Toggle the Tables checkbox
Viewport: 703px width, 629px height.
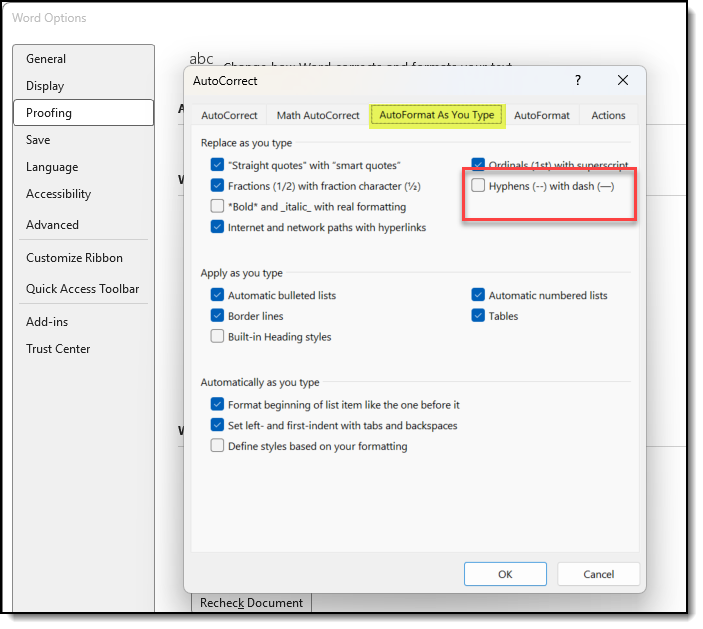tap(478, 317)
